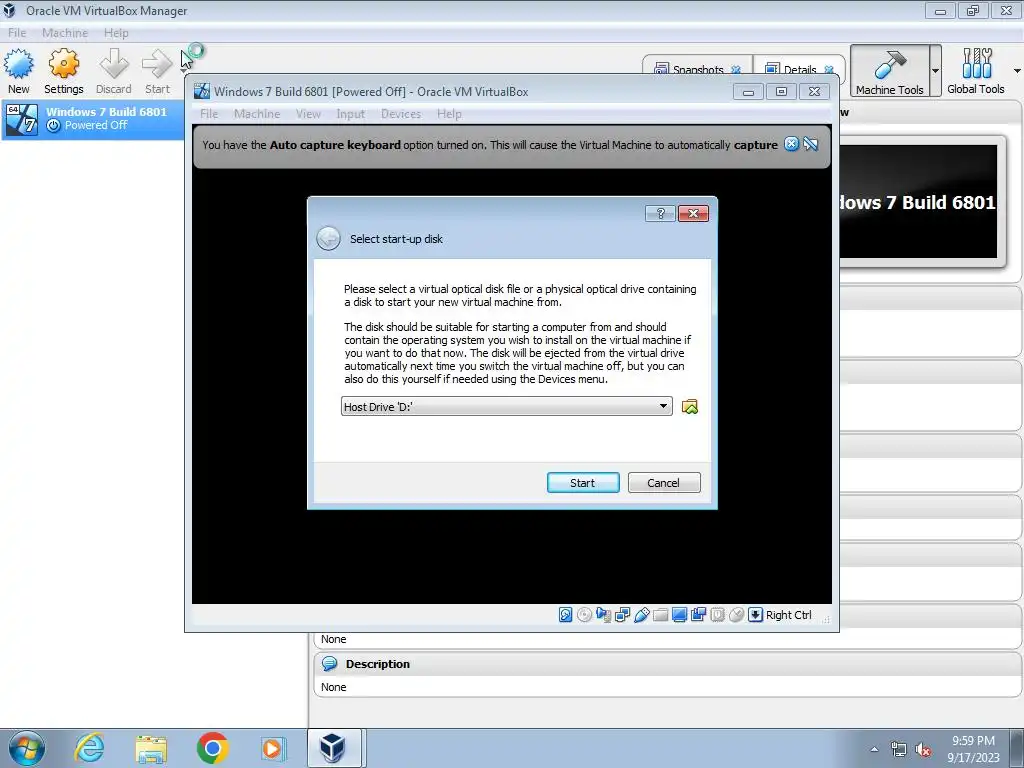
Task: Open the VM window Devices menu
Action: coord(401,114)
